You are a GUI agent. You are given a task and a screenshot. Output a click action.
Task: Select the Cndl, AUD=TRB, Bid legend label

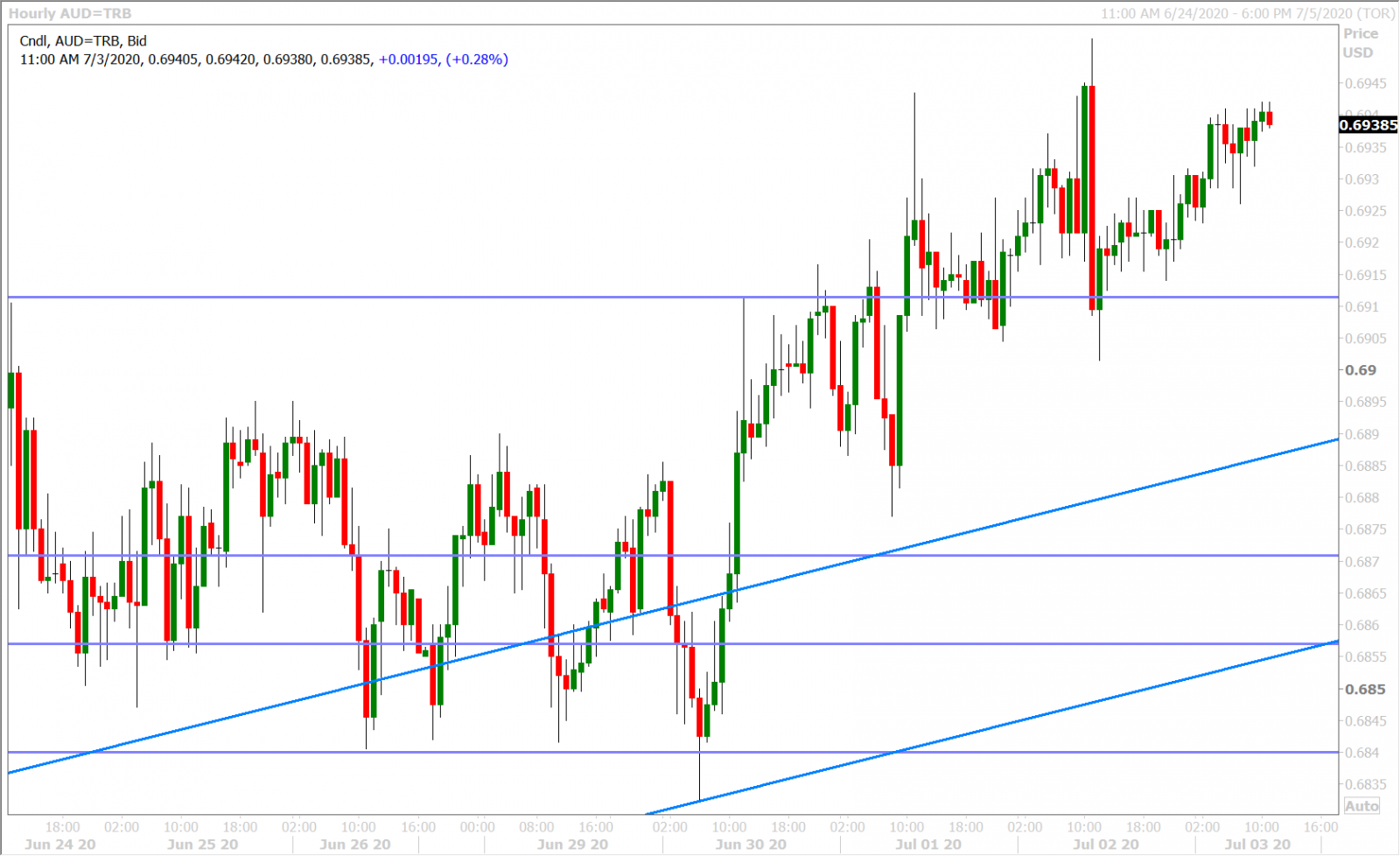tap(83, 41)
